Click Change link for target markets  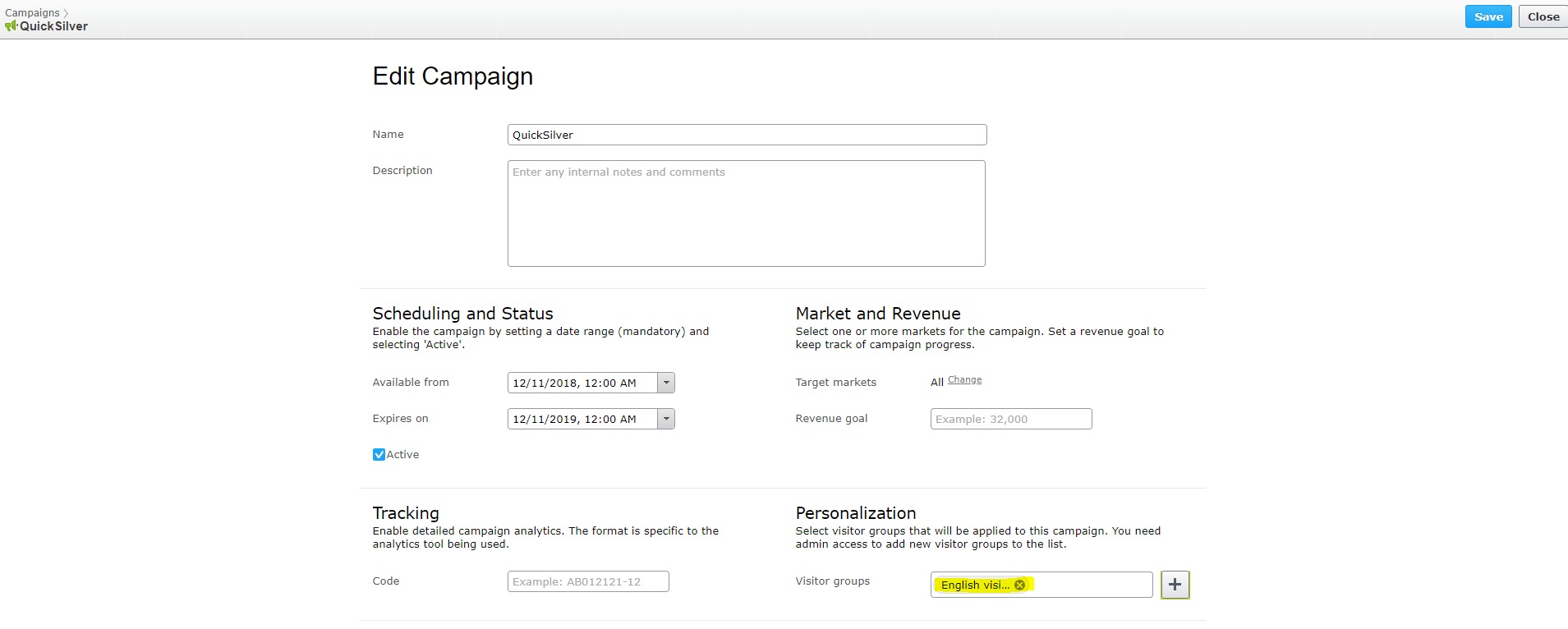pyautogui.click(x=964, y=380)
